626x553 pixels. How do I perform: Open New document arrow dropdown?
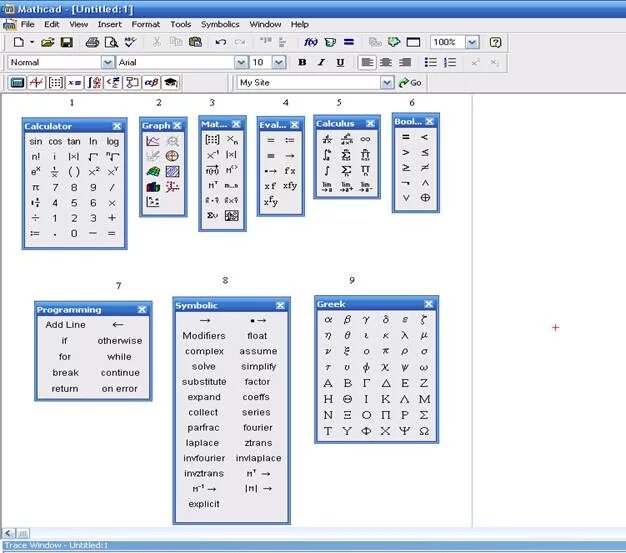click(x=32, y=42)
